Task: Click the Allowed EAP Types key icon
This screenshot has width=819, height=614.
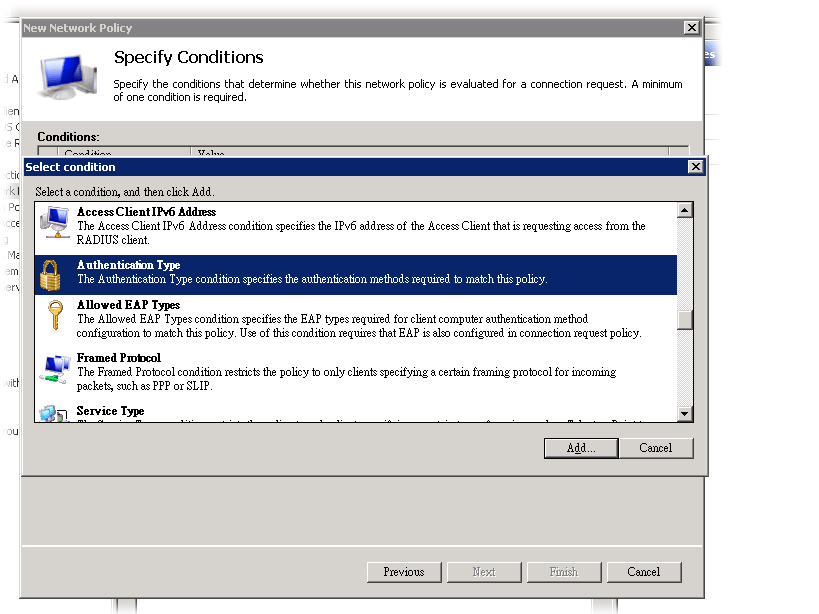Action: pyautogui.click(x=54, y=318)
